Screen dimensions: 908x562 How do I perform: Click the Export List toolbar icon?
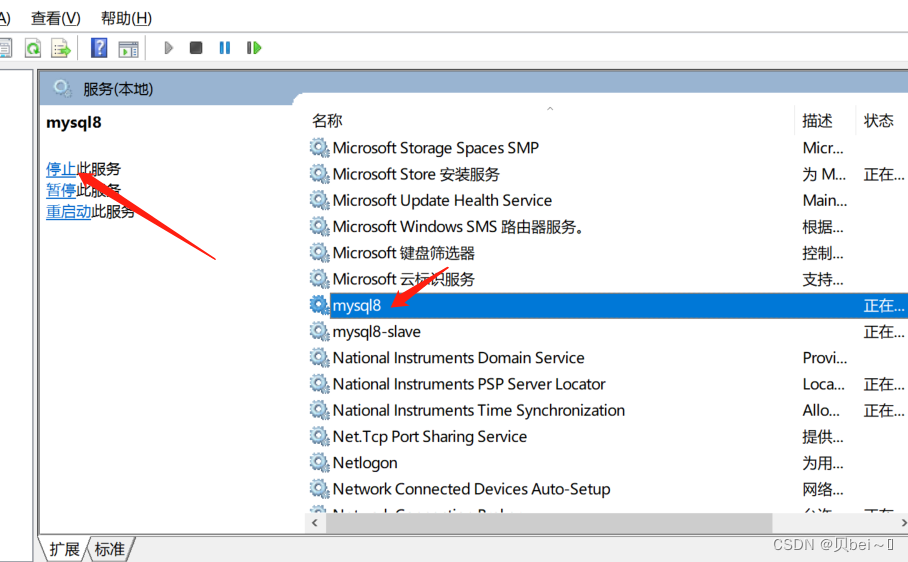pos(60,48)
